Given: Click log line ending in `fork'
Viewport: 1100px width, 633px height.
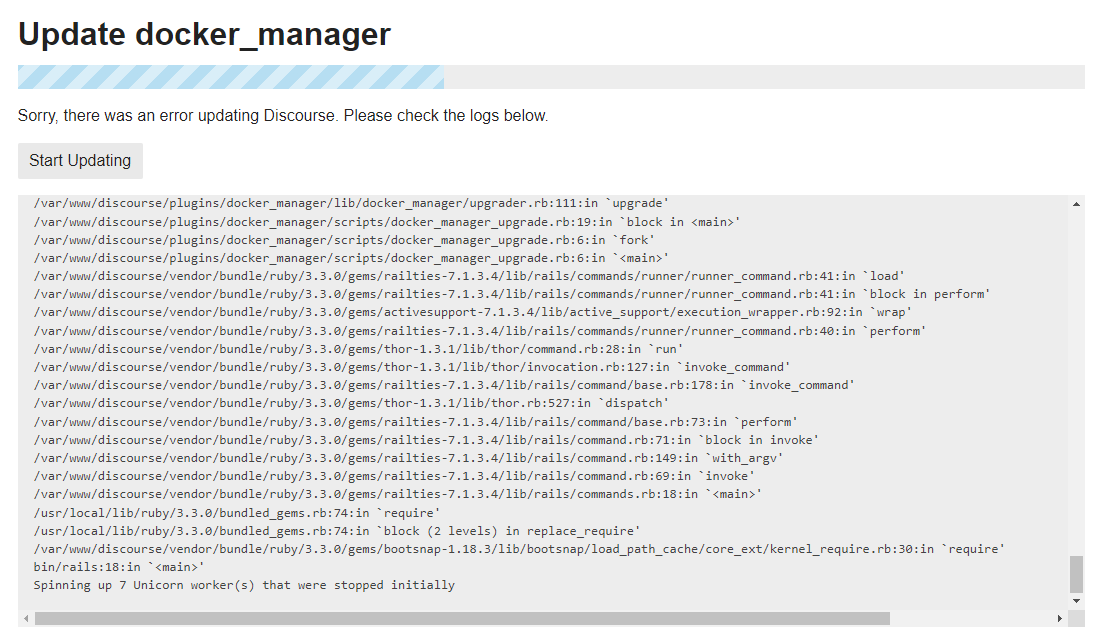Looking at the screenshot, I should [344, 240].
